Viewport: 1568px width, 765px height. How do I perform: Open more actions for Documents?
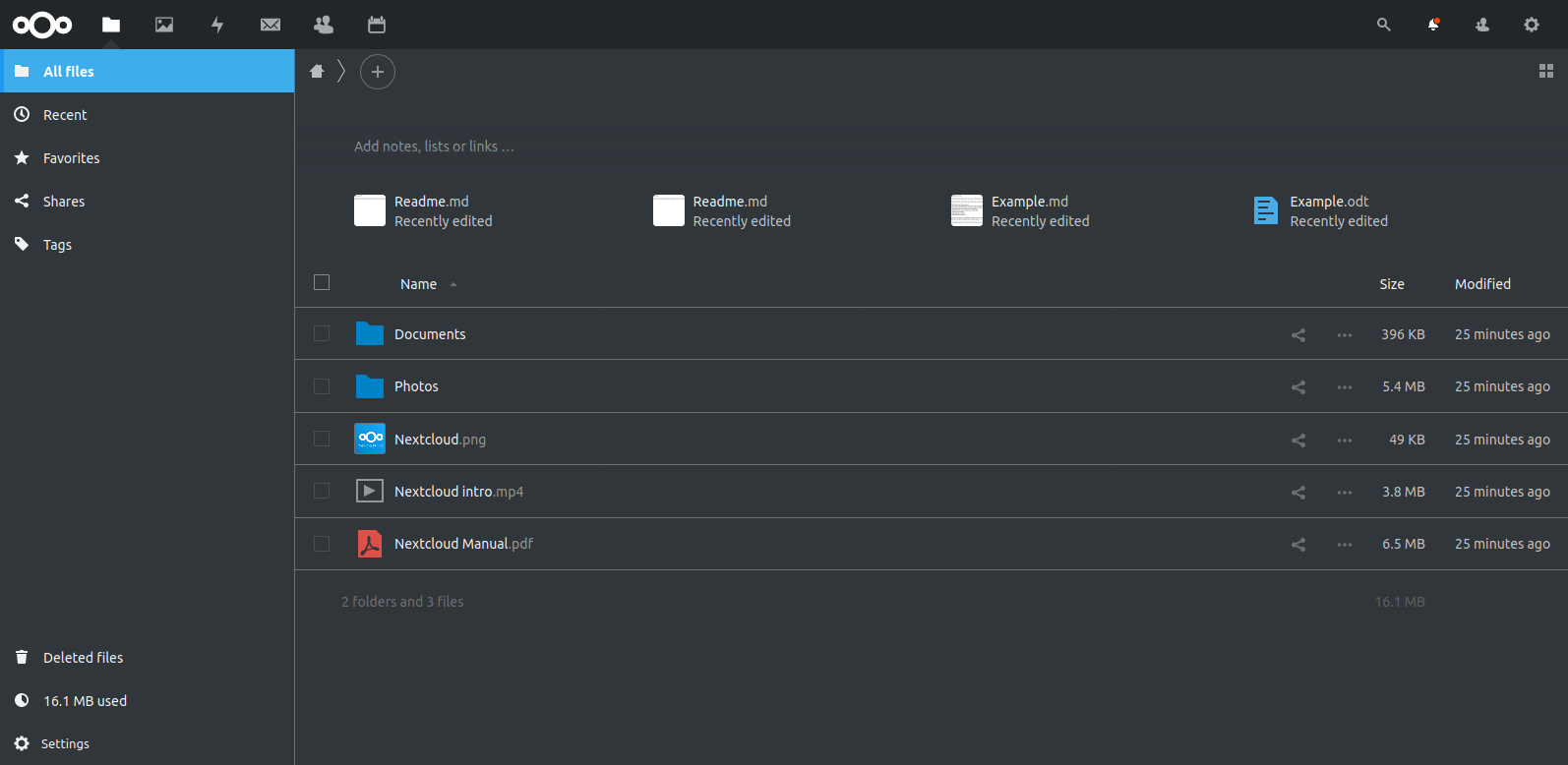pyautogui.click(x=1345, y=335)
